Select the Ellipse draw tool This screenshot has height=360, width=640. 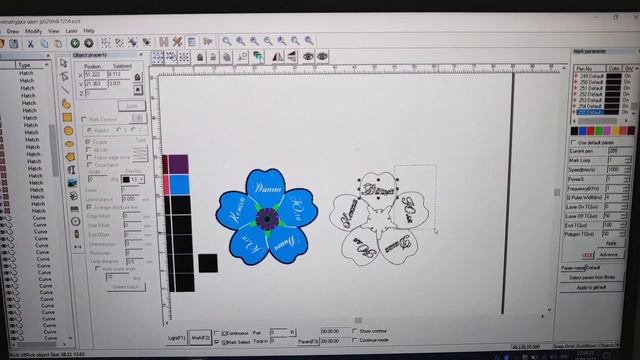(69, 144)
